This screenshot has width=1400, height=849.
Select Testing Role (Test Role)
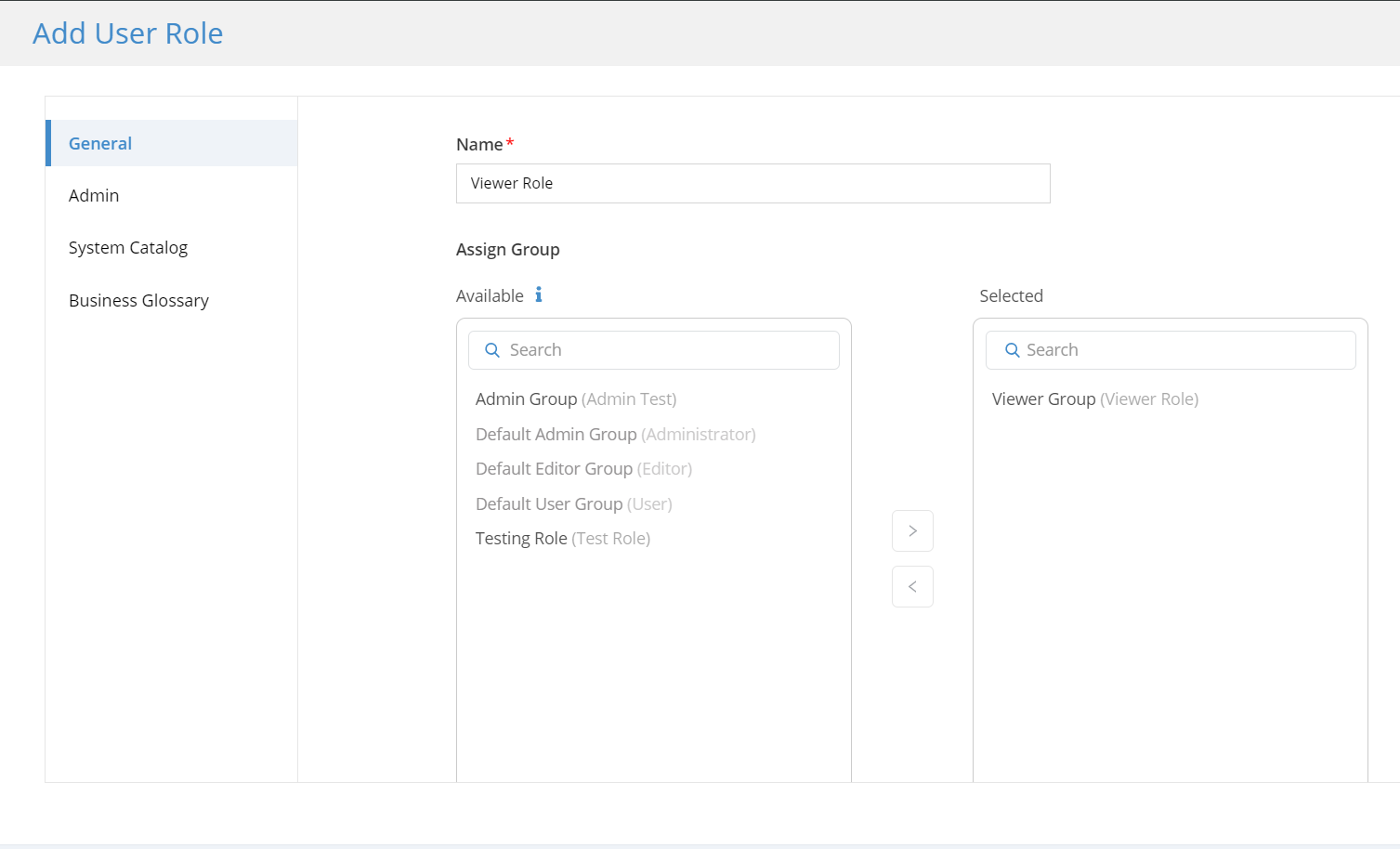coord(563,538)
